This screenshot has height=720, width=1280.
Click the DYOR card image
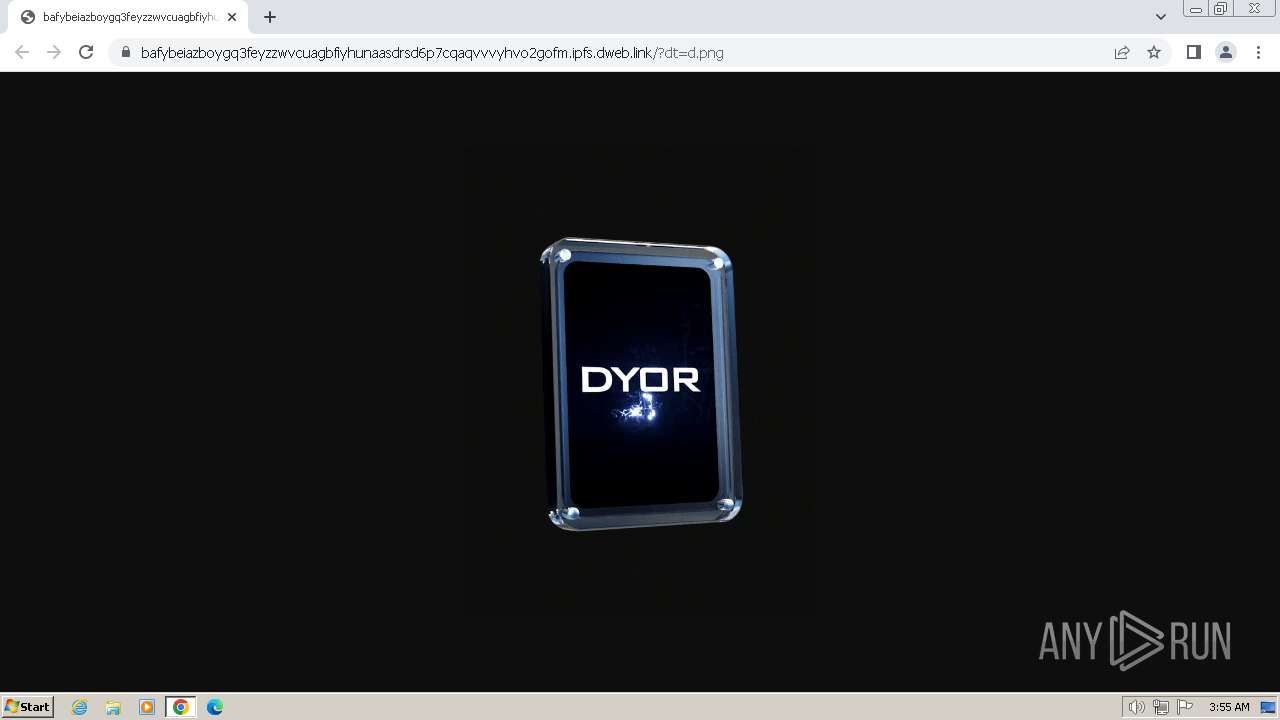pos(641,384)
